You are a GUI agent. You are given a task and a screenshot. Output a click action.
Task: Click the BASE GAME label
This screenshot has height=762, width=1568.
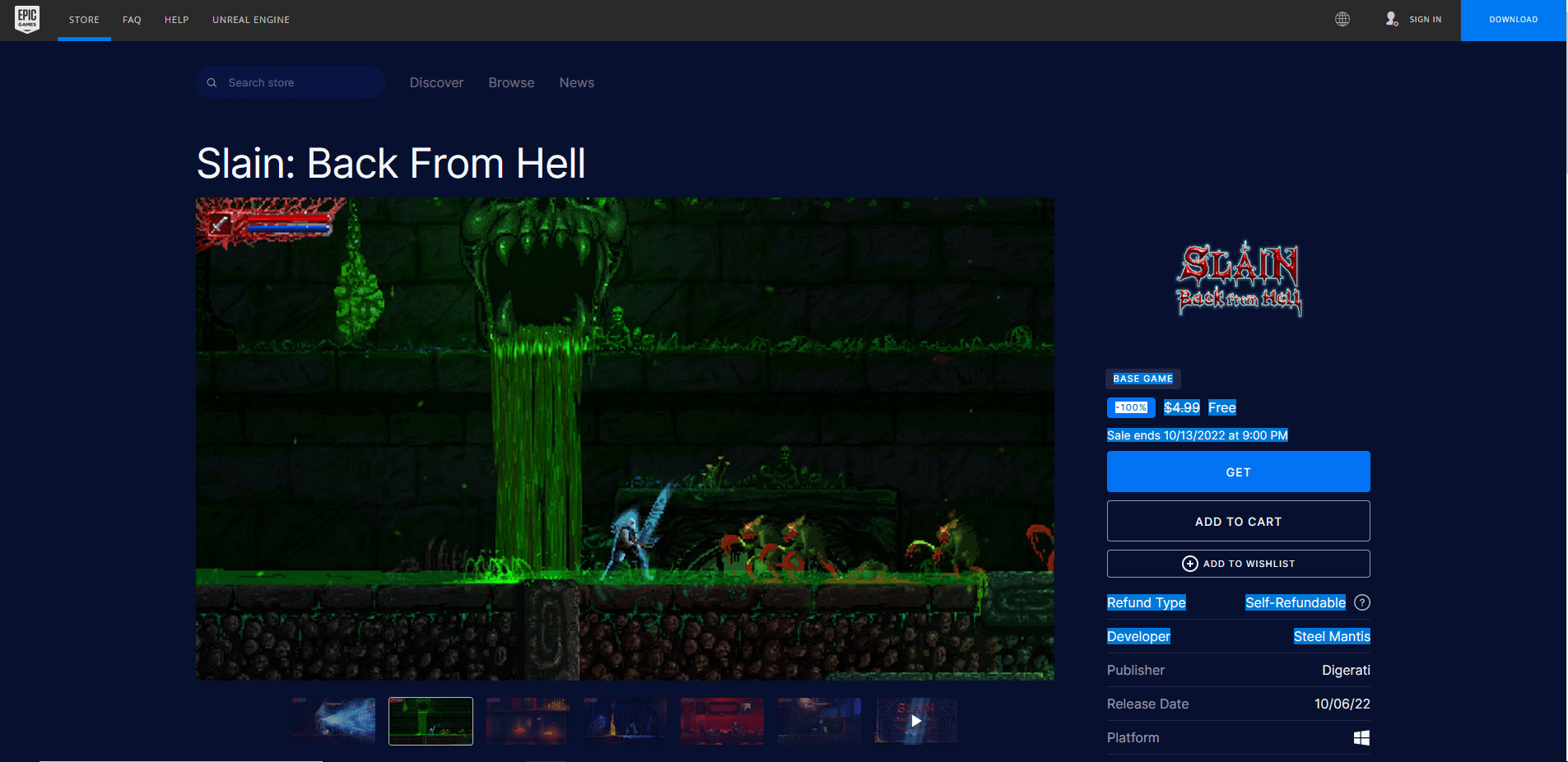click(1142, 379)
